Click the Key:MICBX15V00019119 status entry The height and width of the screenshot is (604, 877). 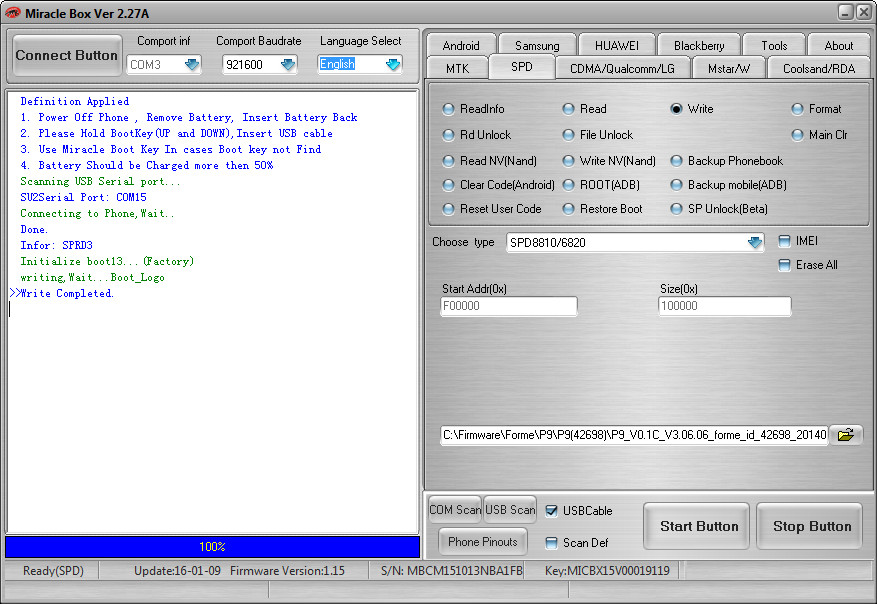point(607,570)
